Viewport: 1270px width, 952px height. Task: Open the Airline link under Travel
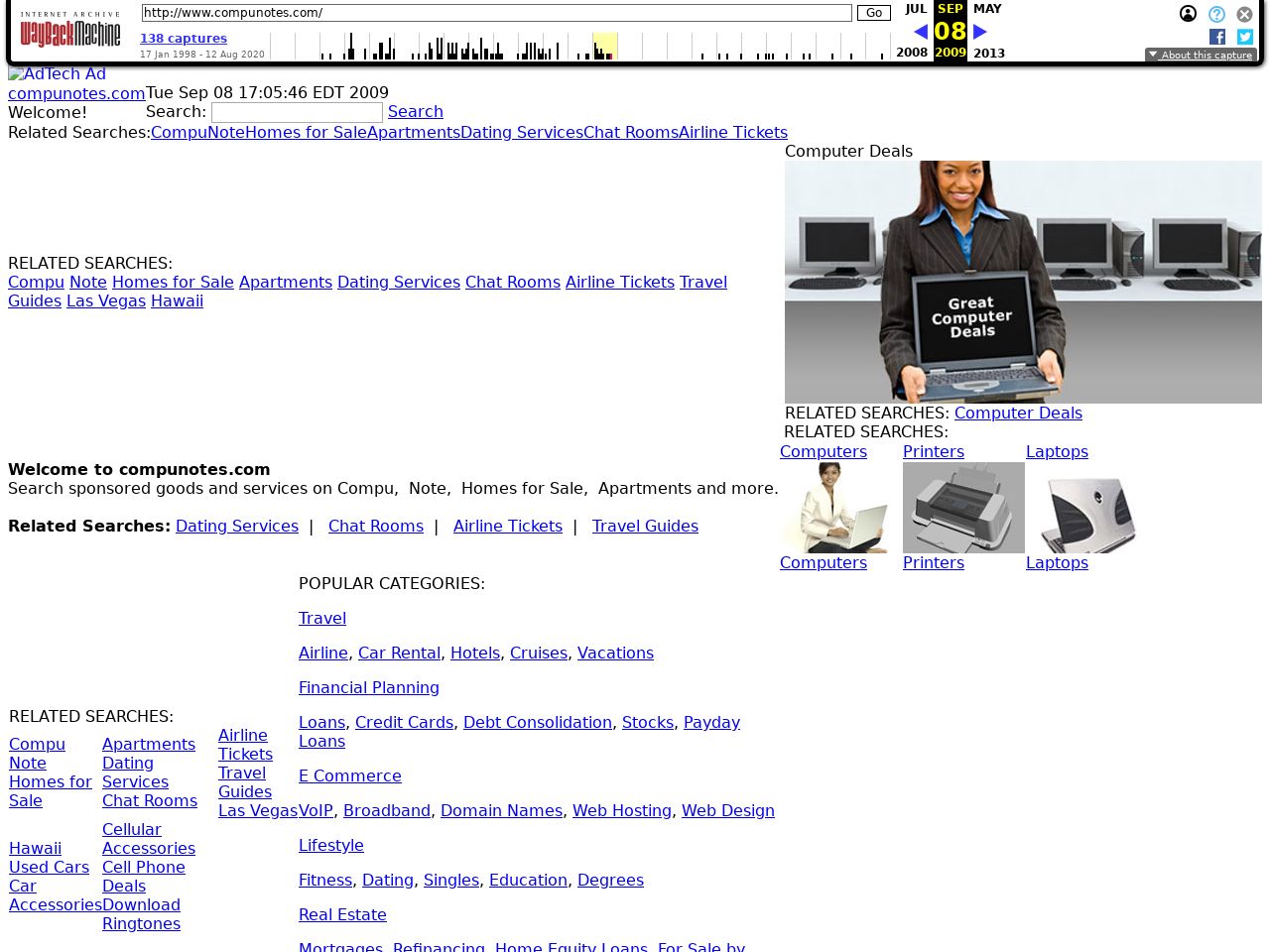tap(323, 654)
